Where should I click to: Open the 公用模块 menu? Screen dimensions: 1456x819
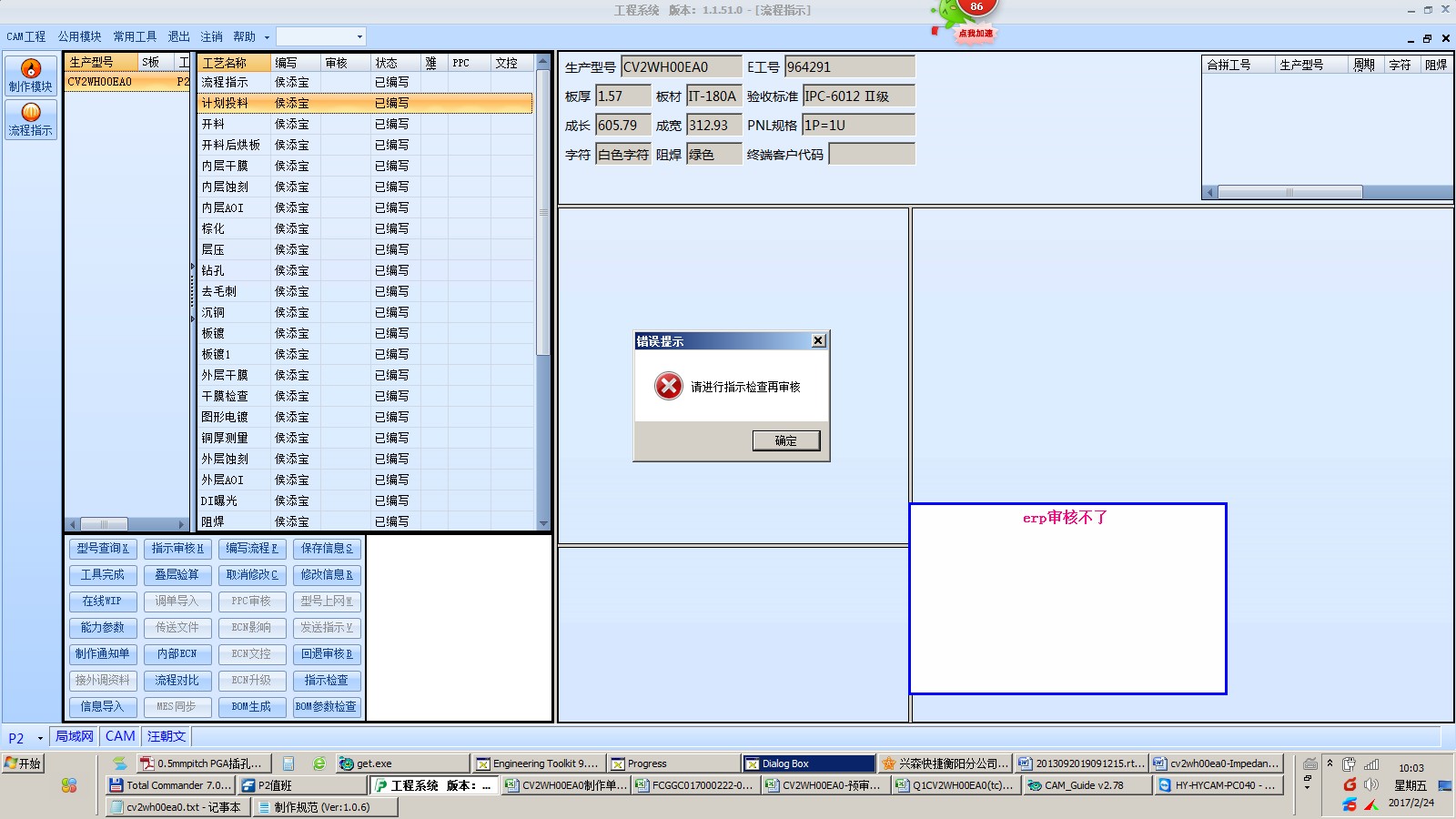(x=80, y=36)
